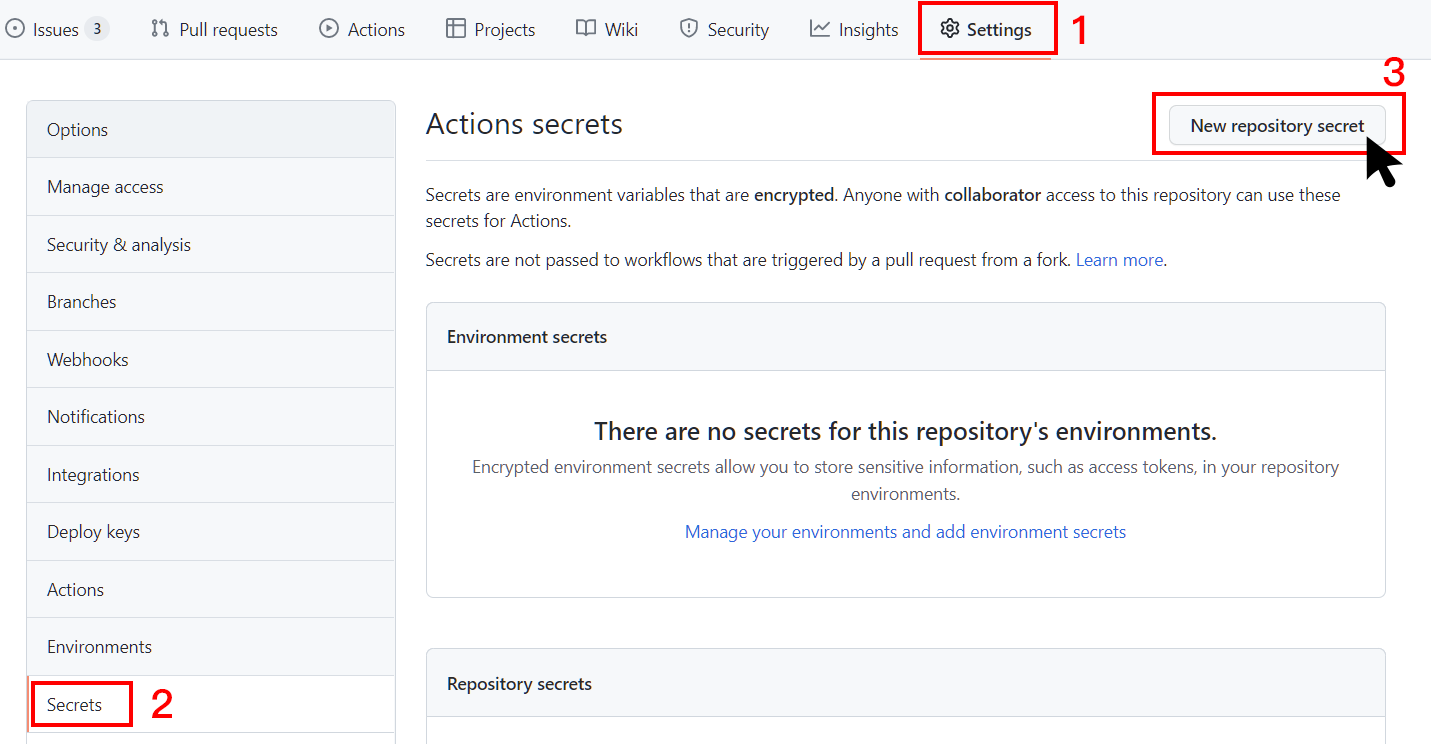
Task: Open Manage your environments and add secrets link
Action: coord(905,532)
